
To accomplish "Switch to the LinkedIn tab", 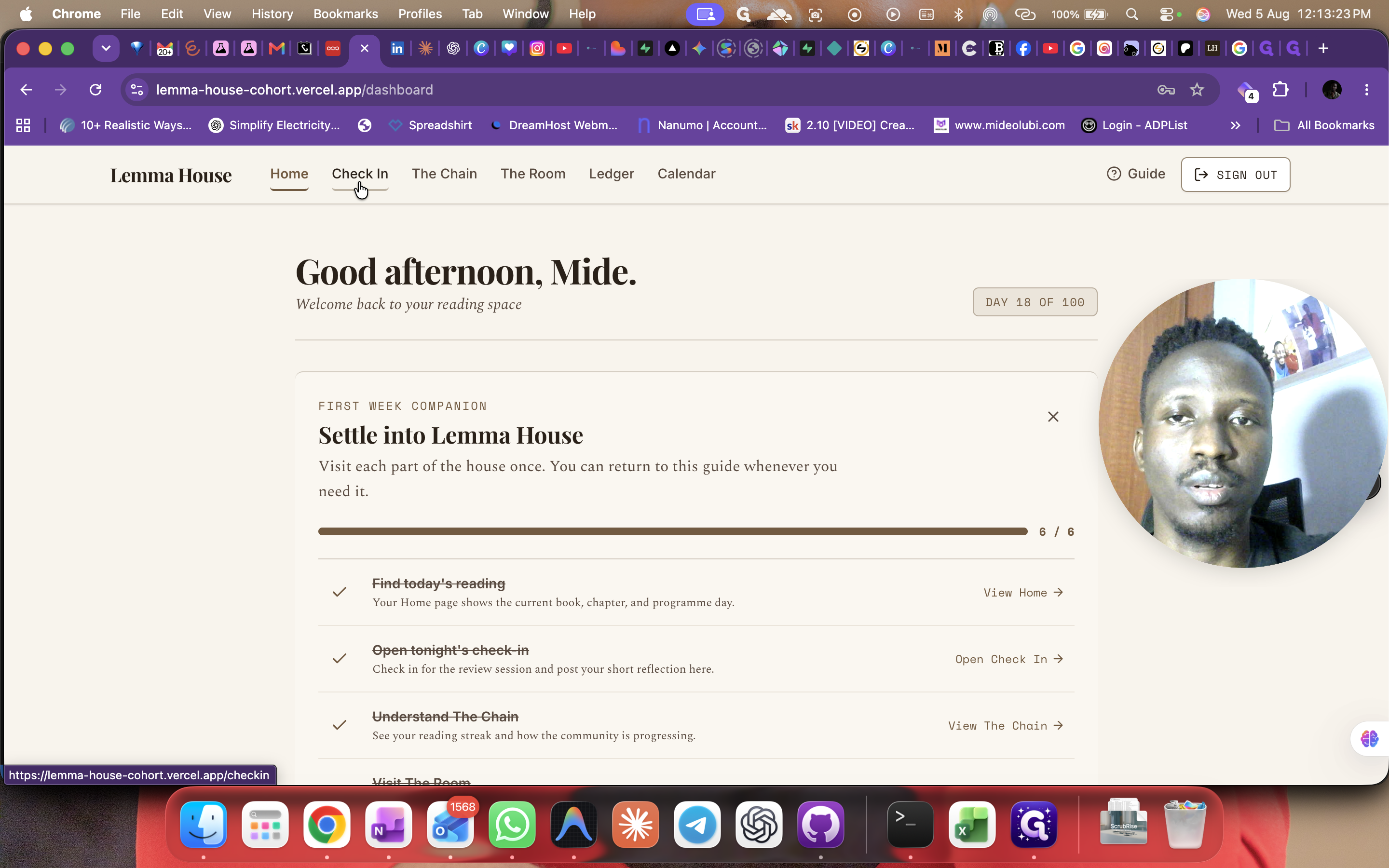I will point(396,48).
